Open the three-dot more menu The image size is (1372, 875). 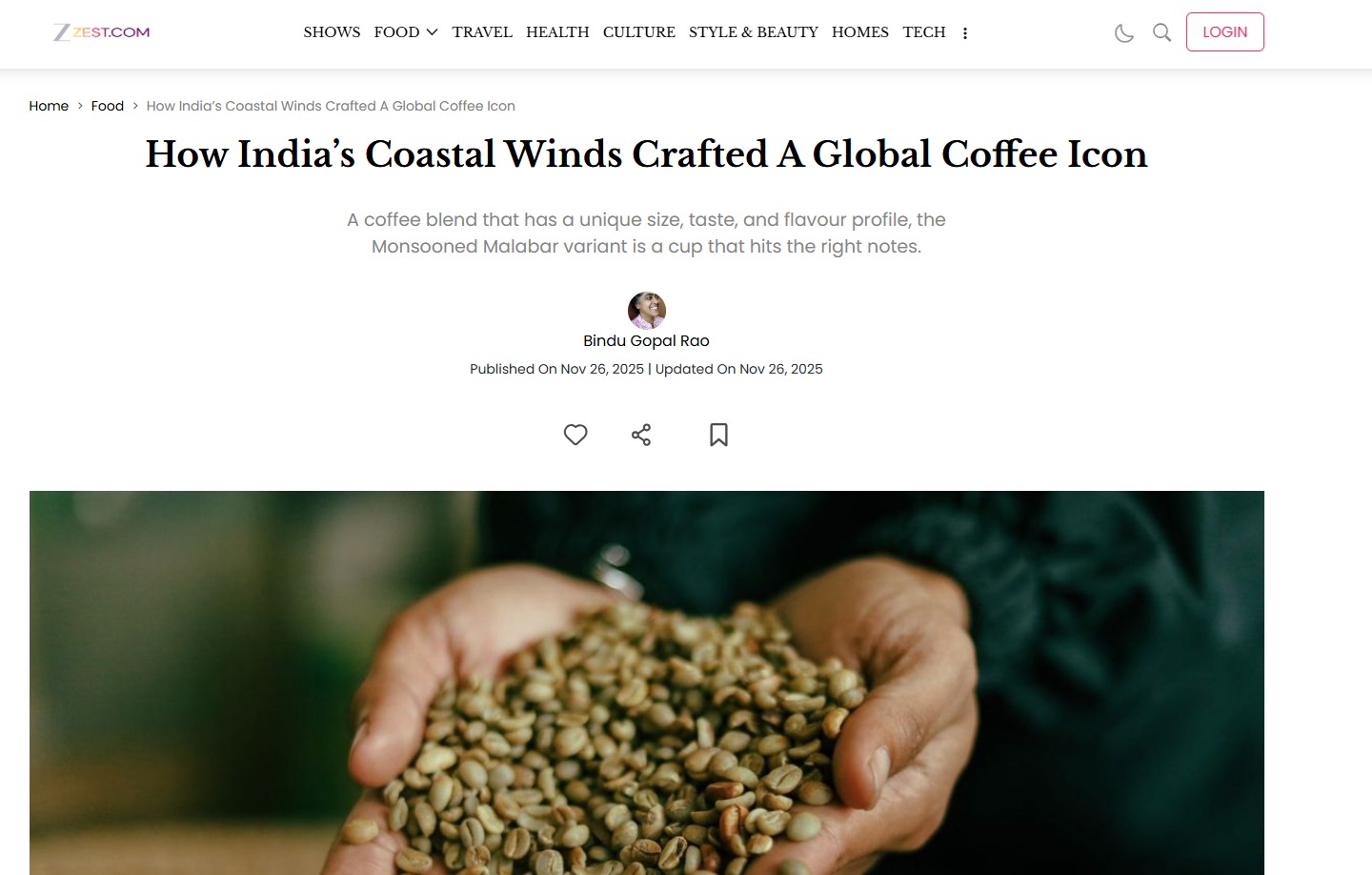coord(965,33)
